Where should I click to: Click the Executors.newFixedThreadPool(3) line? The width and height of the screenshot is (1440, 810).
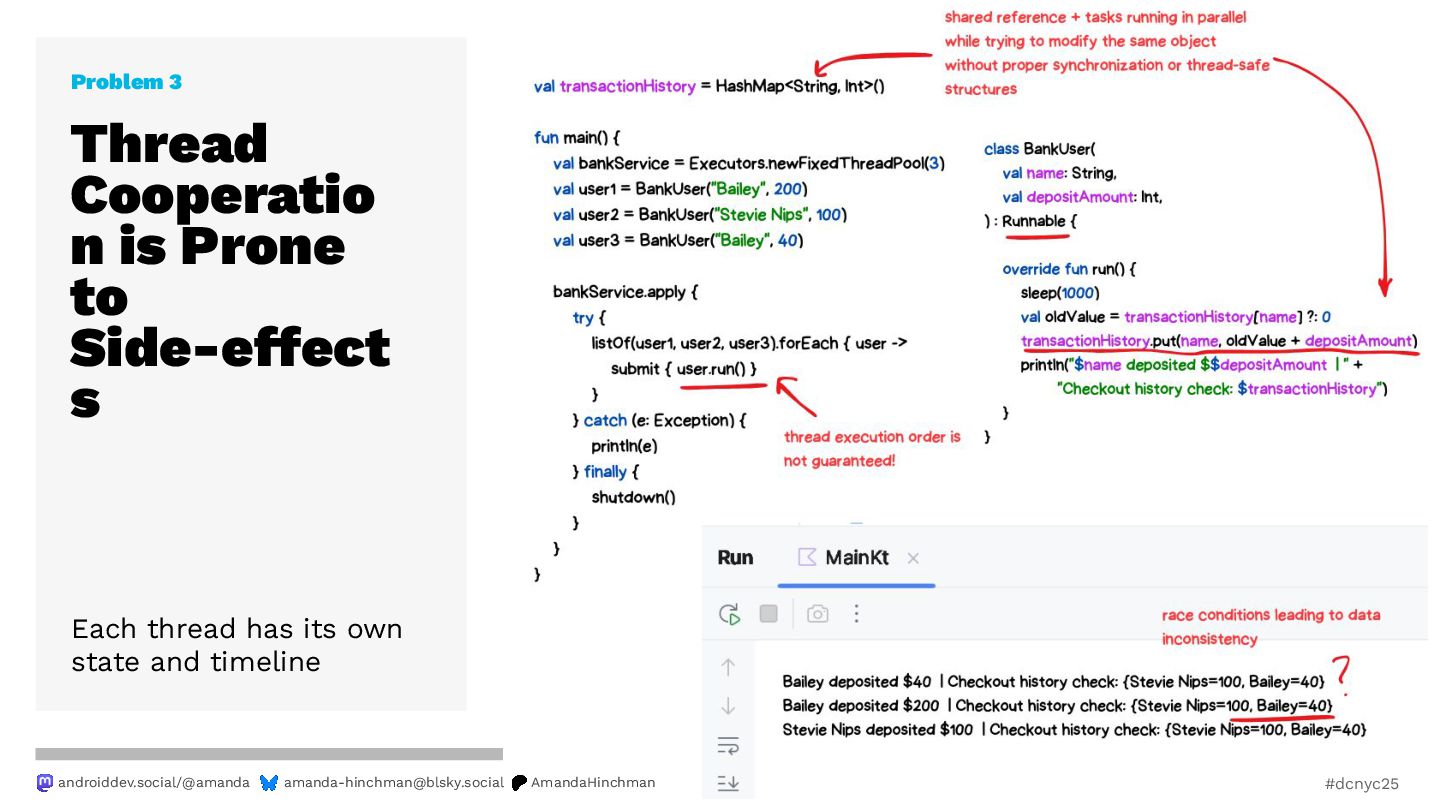[x=748, y=163]
